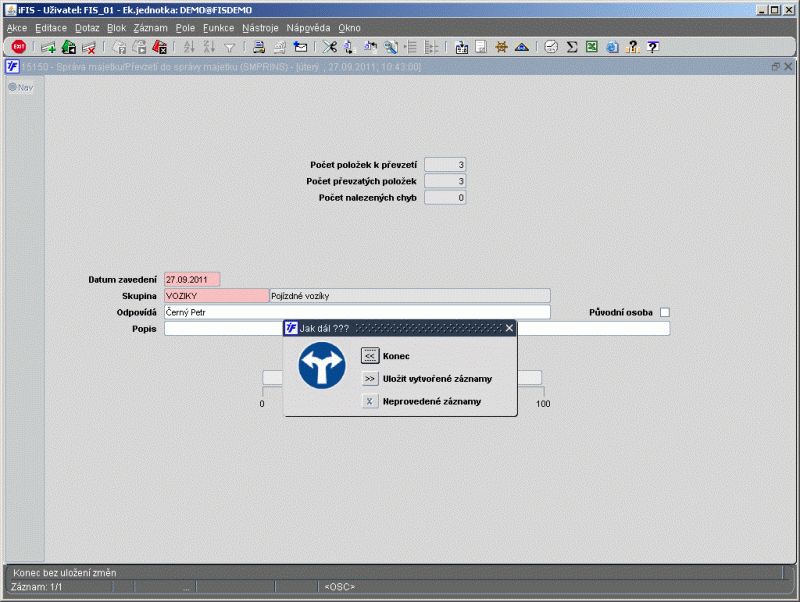This screenshot has width=800, height=602.
Task: Click the iF icon in inner title bar
Action: 12,67
